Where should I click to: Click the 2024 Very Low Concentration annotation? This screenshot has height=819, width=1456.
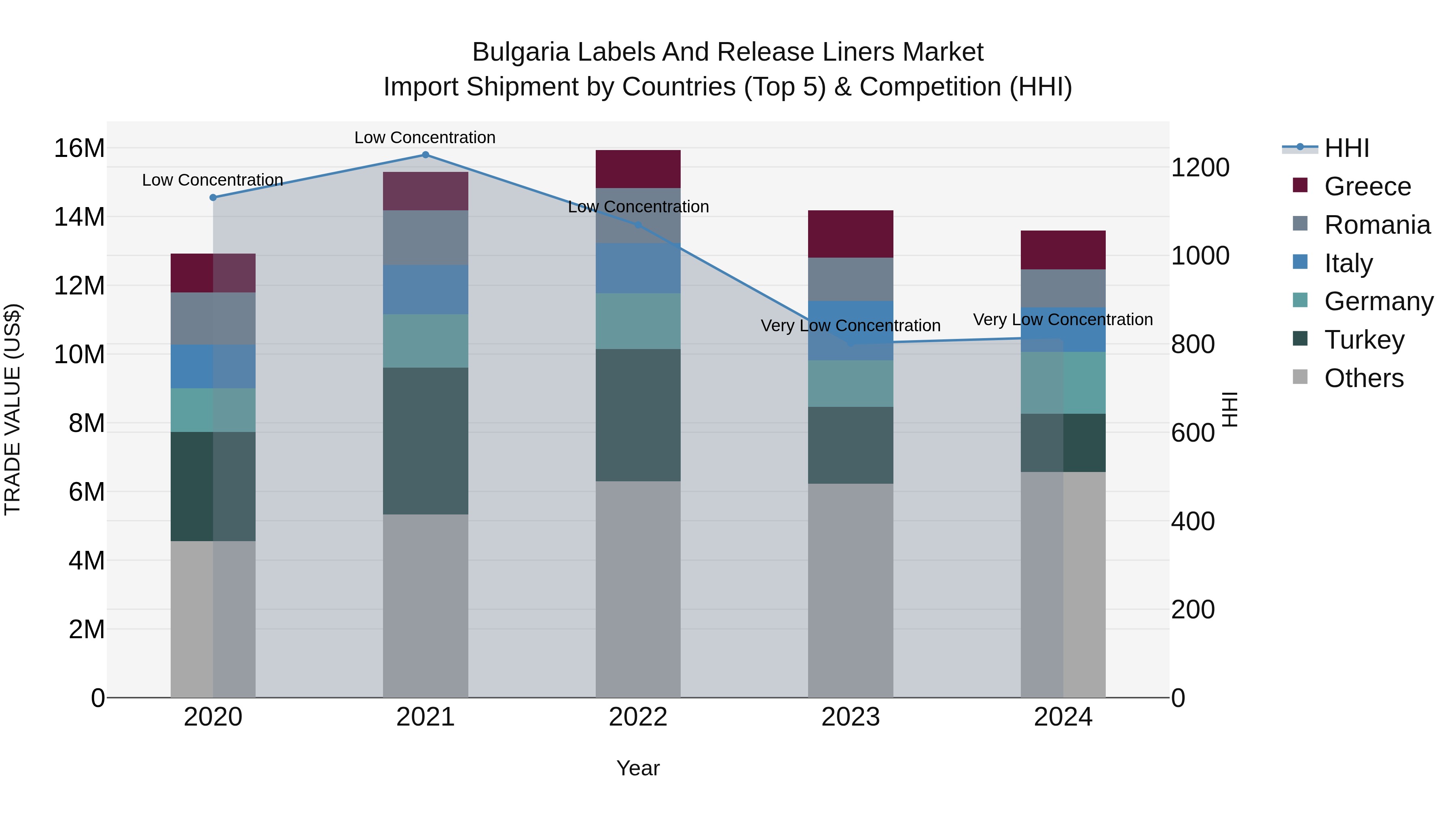click(1063, 320)
